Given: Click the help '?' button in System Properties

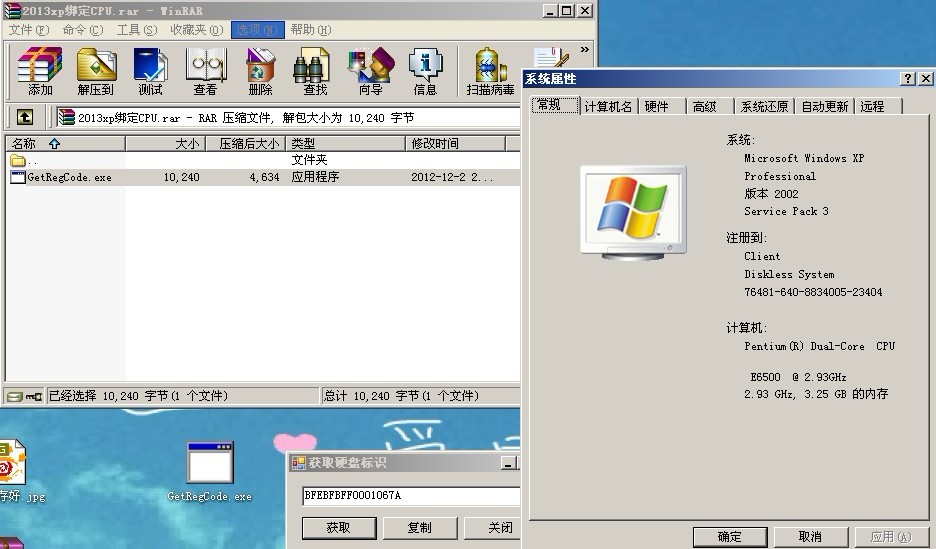Looking at the screenshot, I should click(907, 78).
